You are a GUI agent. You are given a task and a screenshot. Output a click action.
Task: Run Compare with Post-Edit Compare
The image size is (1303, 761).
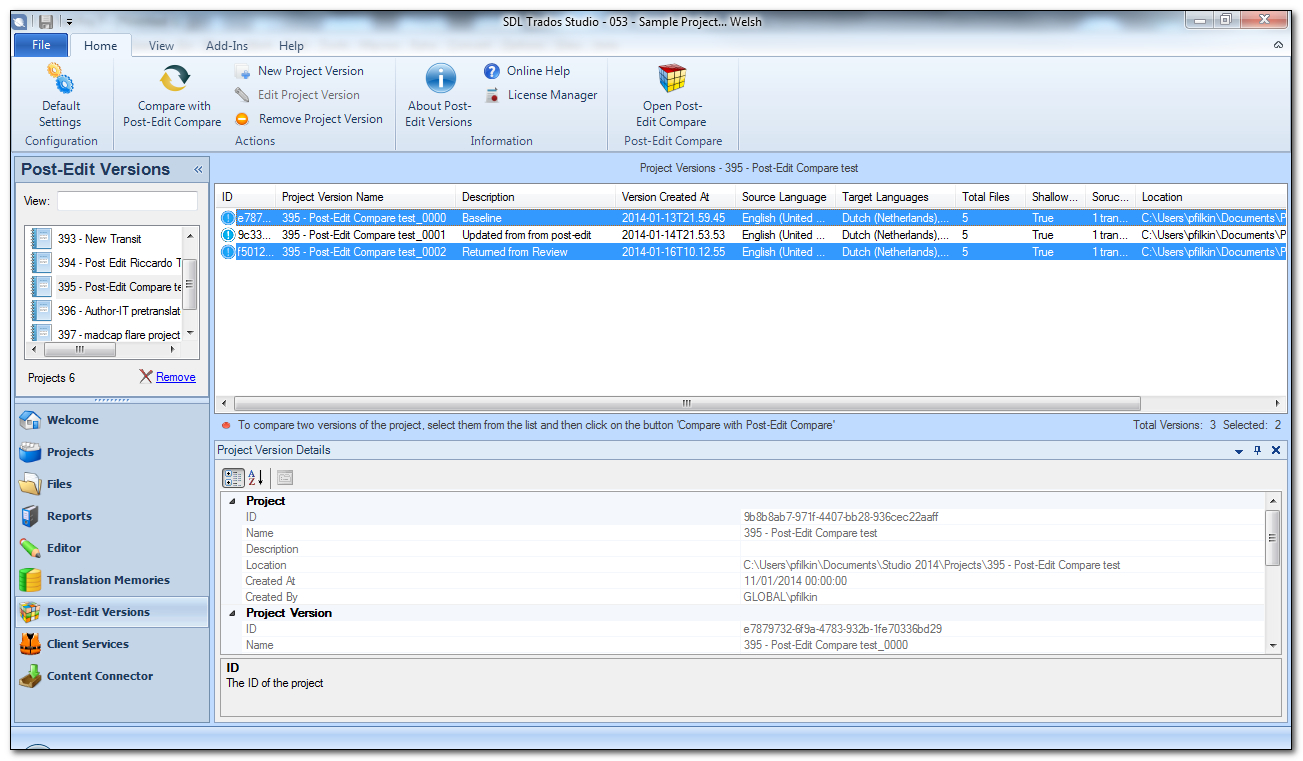pos(173,96)
